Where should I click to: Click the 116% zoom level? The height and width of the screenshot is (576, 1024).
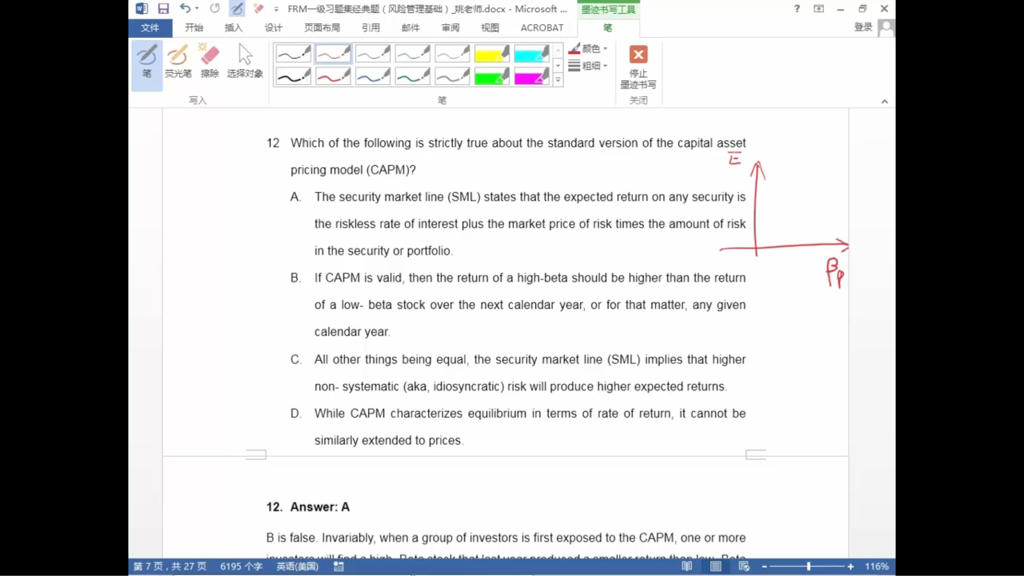(876, 566)
